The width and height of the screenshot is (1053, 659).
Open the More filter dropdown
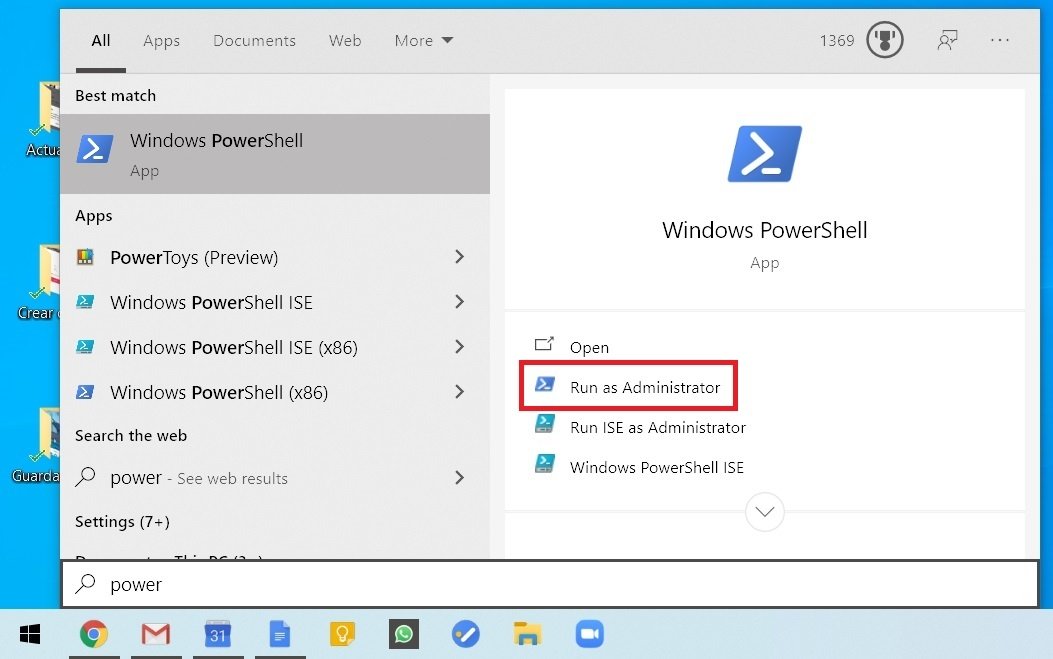click(424, 41)
